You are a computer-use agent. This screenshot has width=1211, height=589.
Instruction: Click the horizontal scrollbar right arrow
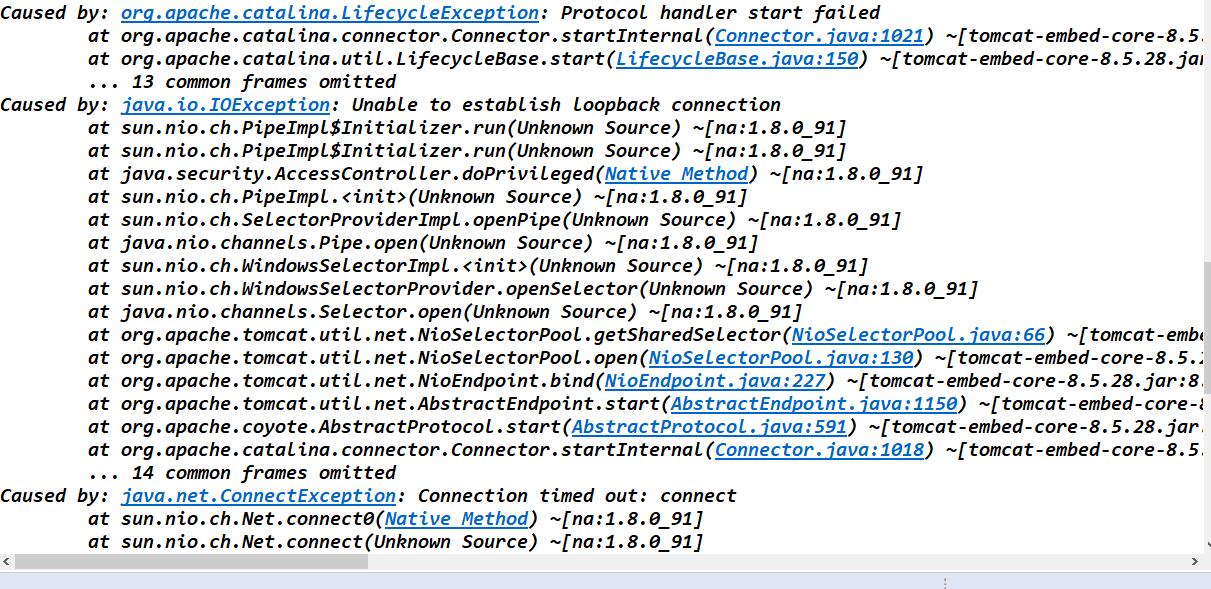[1196, 562]
